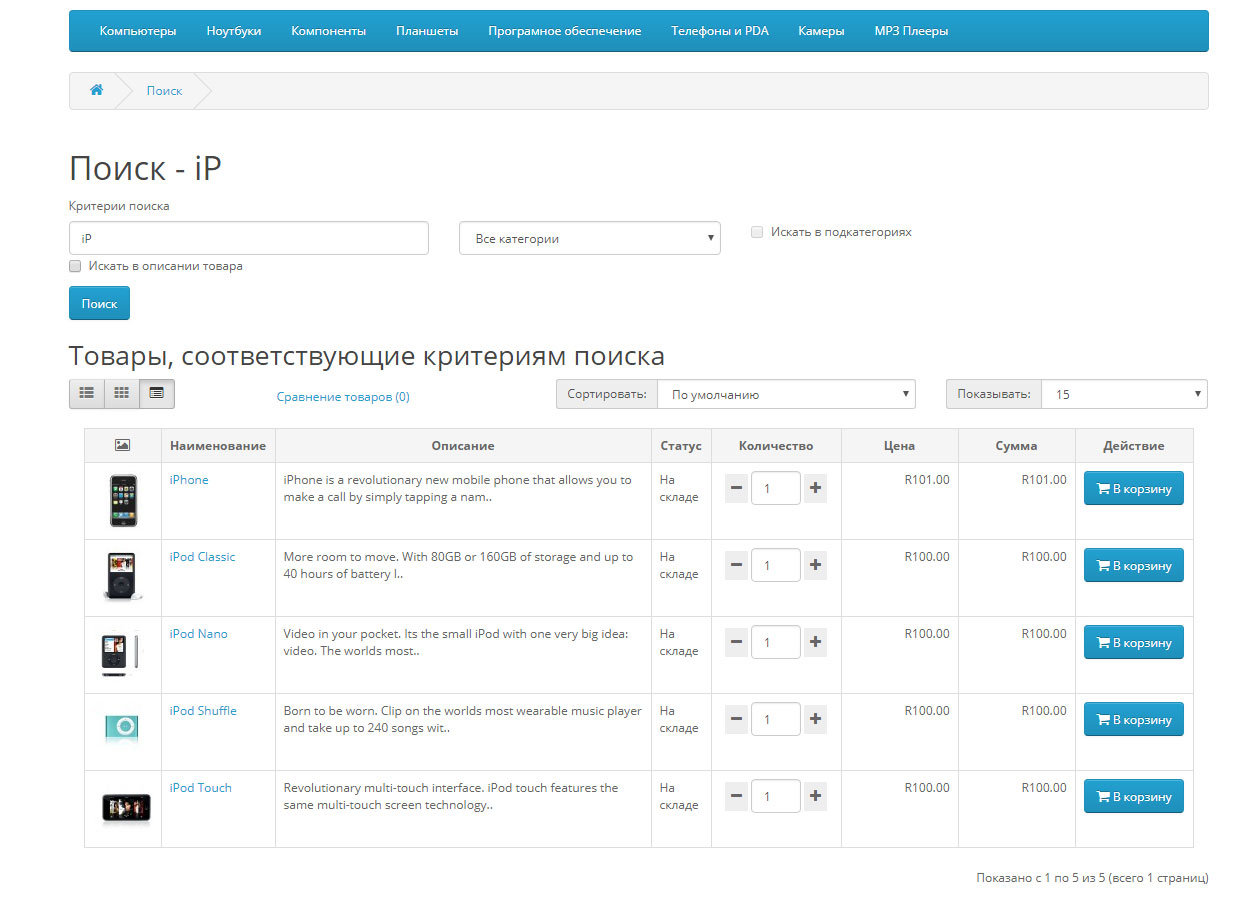
Task: Open the 'Все категории' dropdown
Action: click(x=590, y=238)
